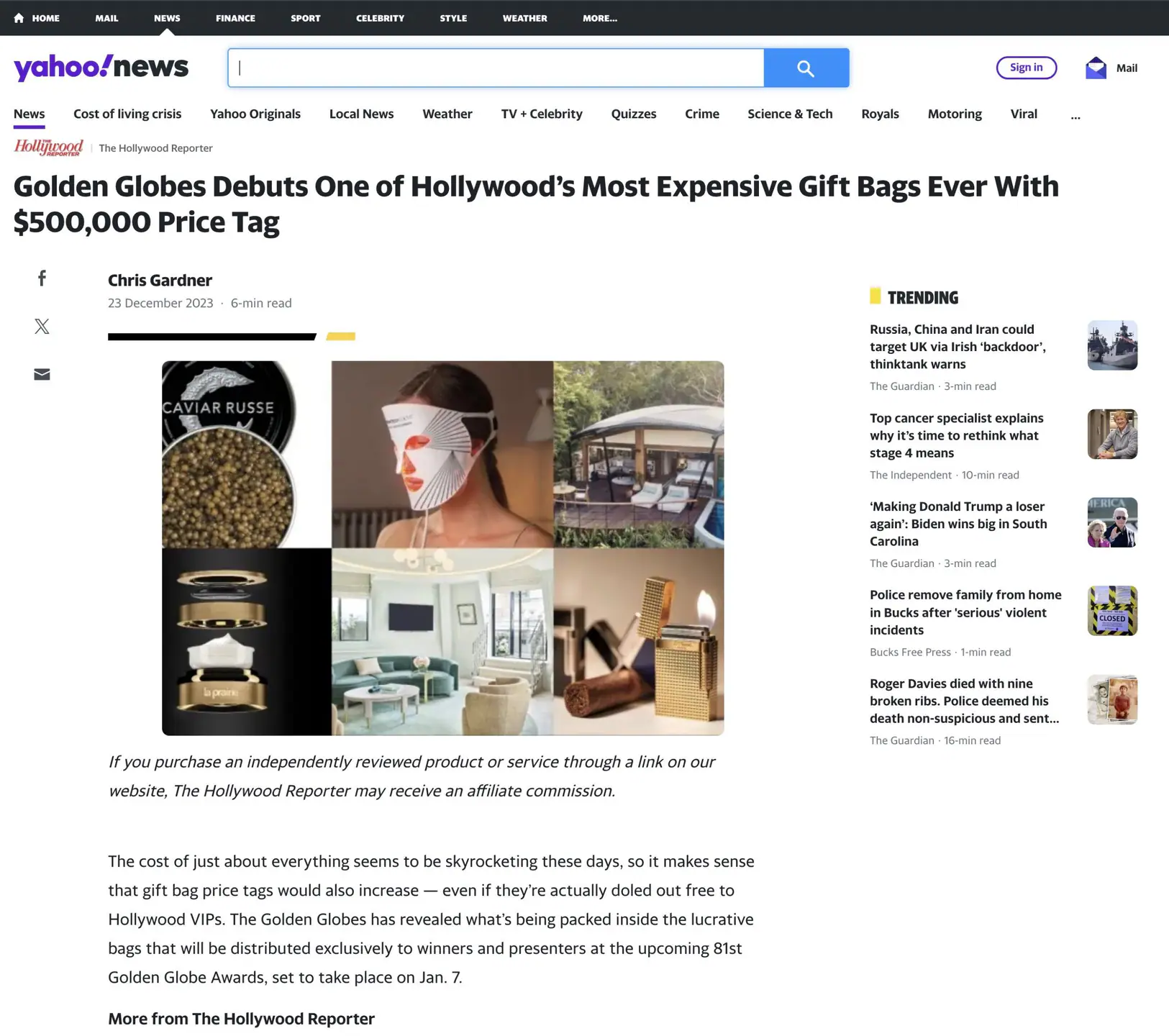Click the search magnifier icon
1169x1036 pixels.
tap(805, 68)
